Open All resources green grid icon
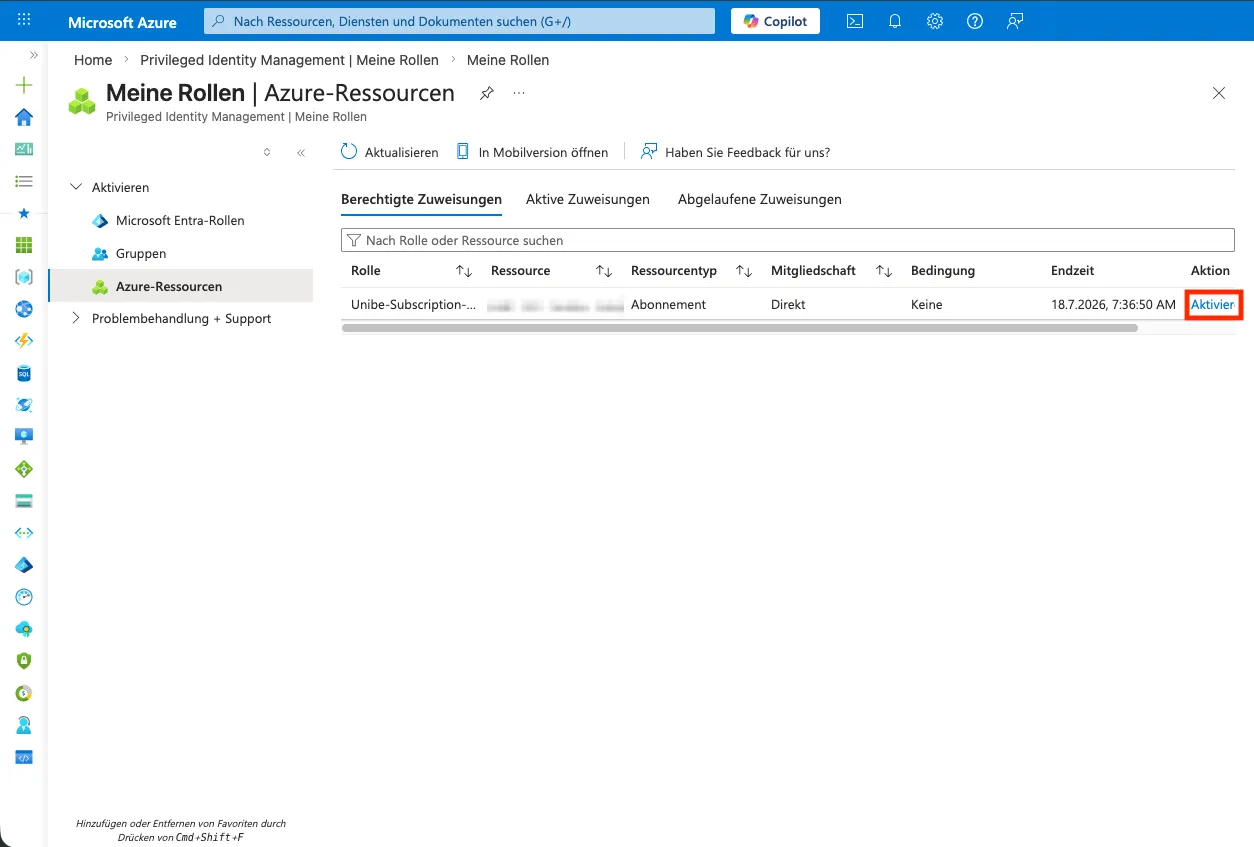The height and width of the screenshot is (847, 1254). (x=24, y=245)
